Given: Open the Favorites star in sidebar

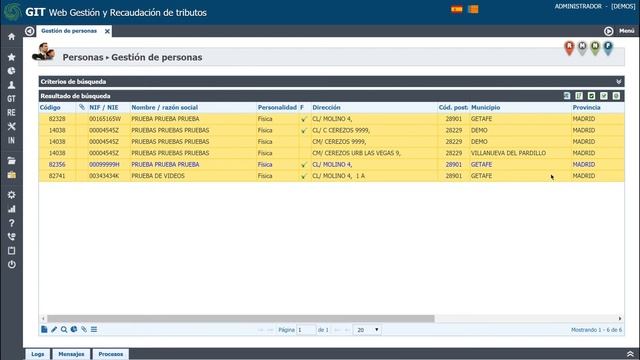Looking at the screenshot, I should pos(11,57).
